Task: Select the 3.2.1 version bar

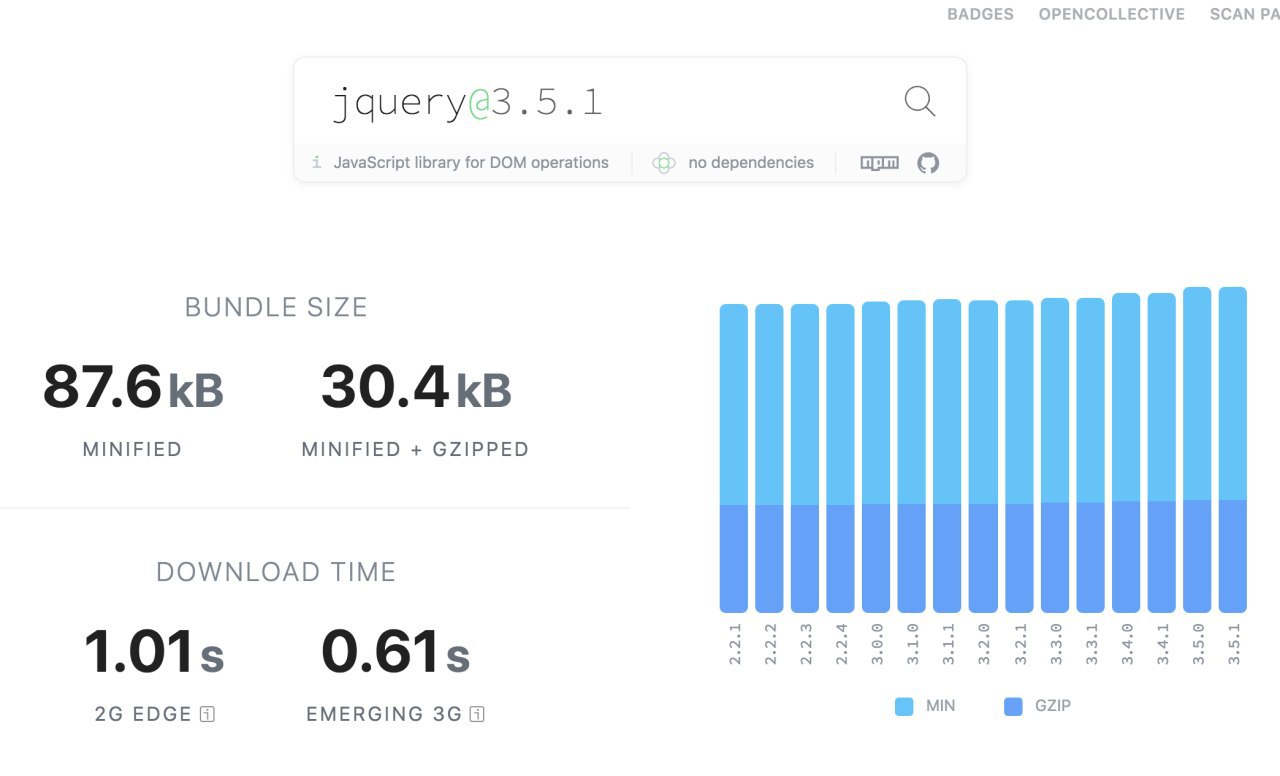Action: 1019,456
